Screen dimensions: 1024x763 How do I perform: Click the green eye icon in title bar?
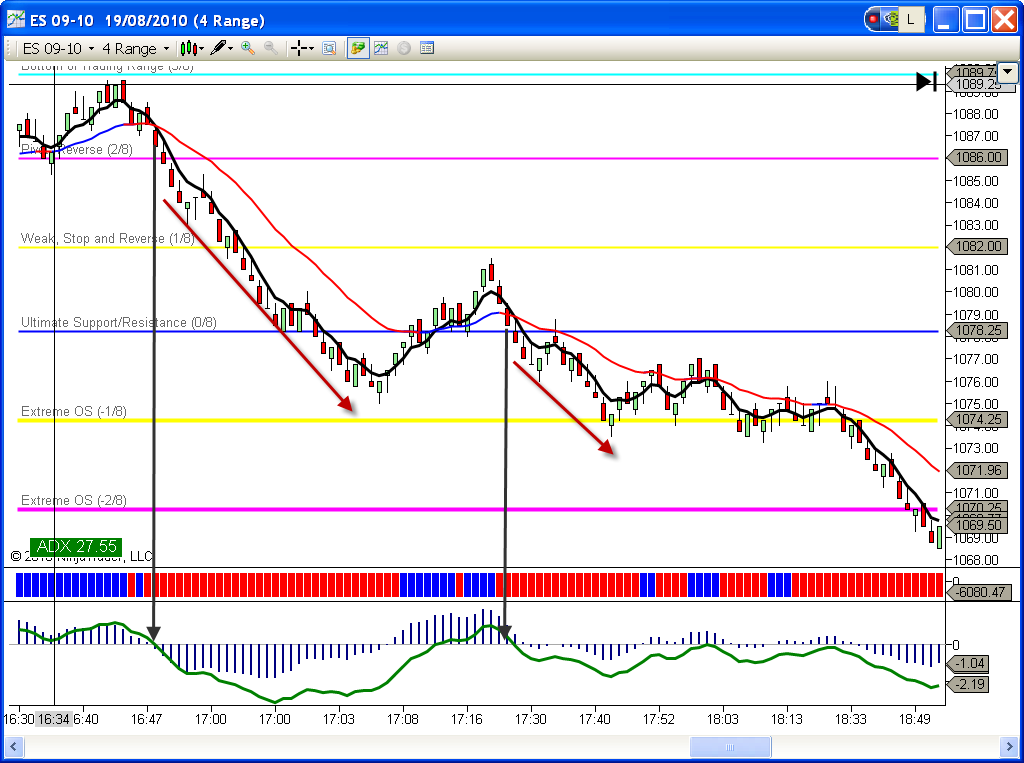click(891, 20)
